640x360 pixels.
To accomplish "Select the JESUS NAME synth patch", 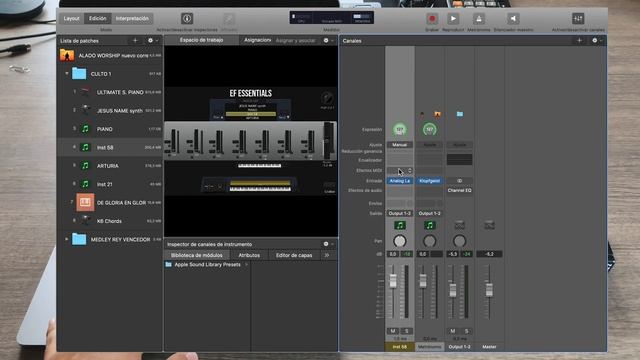I will pos(111,111).
